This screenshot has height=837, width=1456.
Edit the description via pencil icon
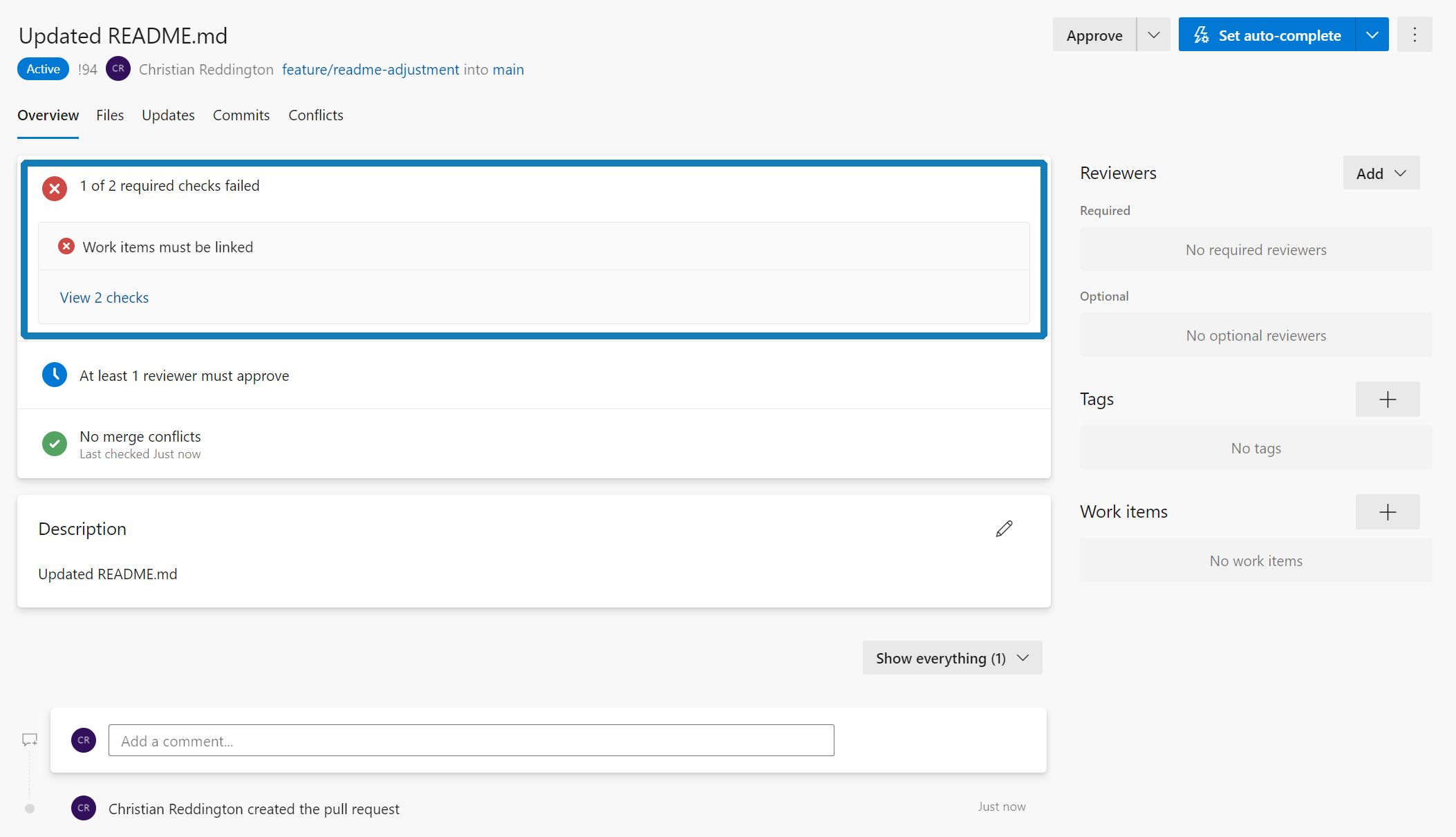[1004, 528]
